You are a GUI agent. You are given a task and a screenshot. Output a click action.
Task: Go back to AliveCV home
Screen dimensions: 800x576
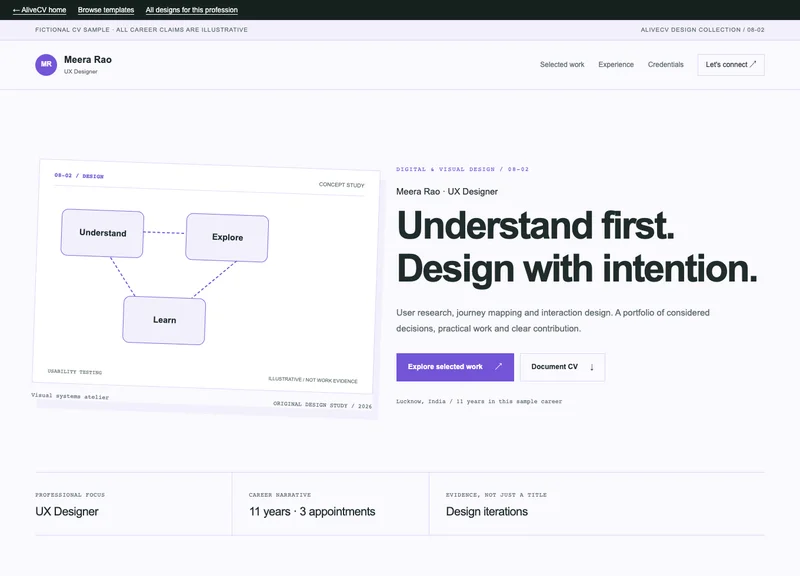tap(39, 10)
